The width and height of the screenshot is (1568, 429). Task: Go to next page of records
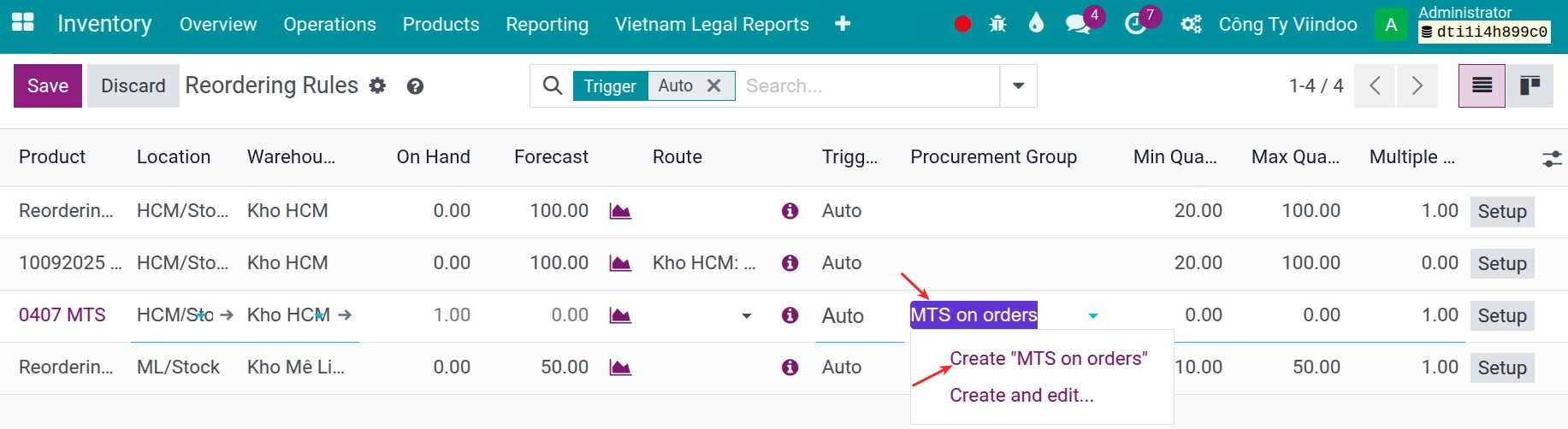(x=1417, y=85)
